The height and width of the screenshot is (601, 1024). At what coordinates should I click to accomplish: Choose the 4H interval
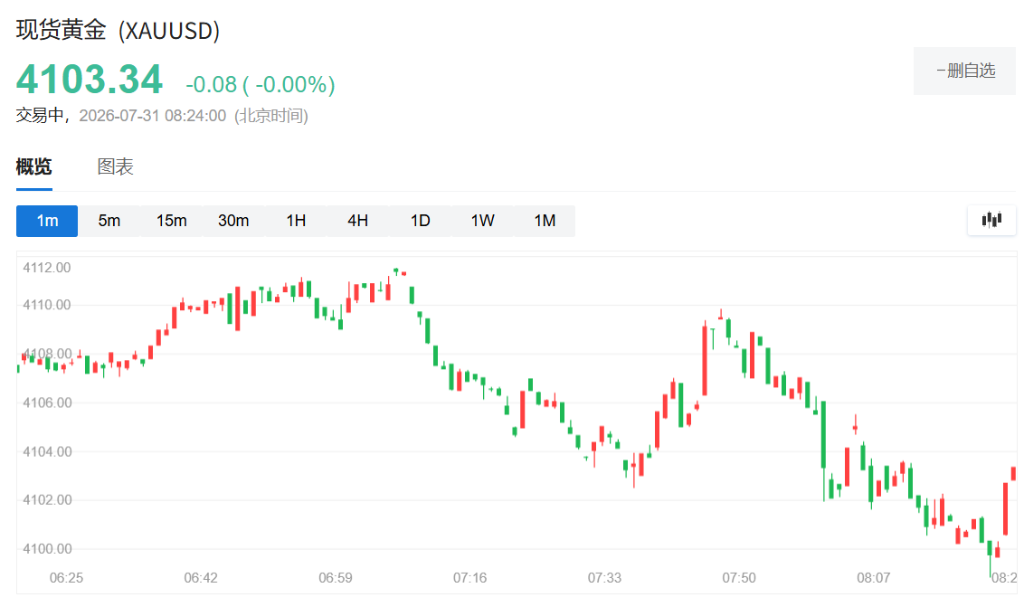pos(358,221)
